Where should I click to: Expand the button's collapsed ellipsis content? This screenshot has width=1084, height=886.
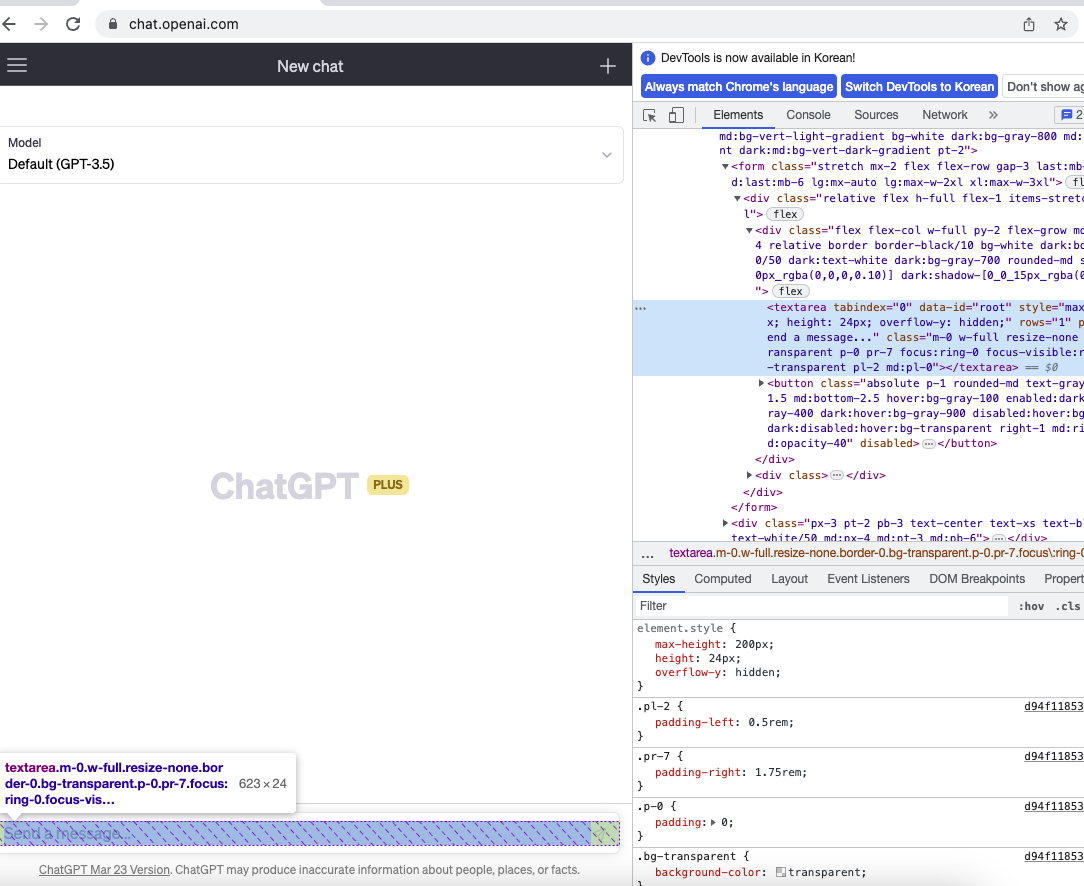click(x=929, y=444)
